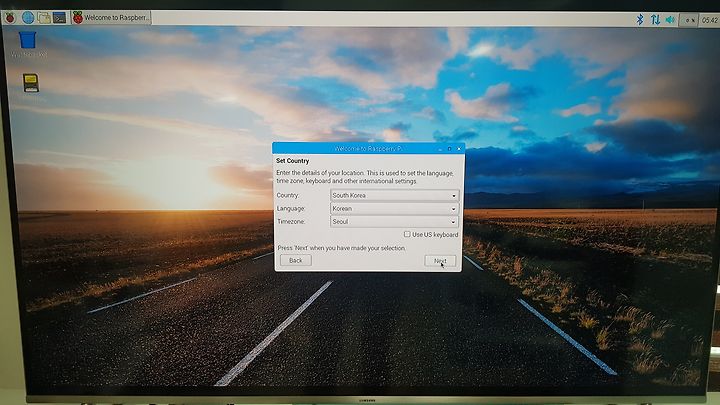Open the file manager folder icon
The width and height of the screenshot is (720, 405).
point(44,18)
